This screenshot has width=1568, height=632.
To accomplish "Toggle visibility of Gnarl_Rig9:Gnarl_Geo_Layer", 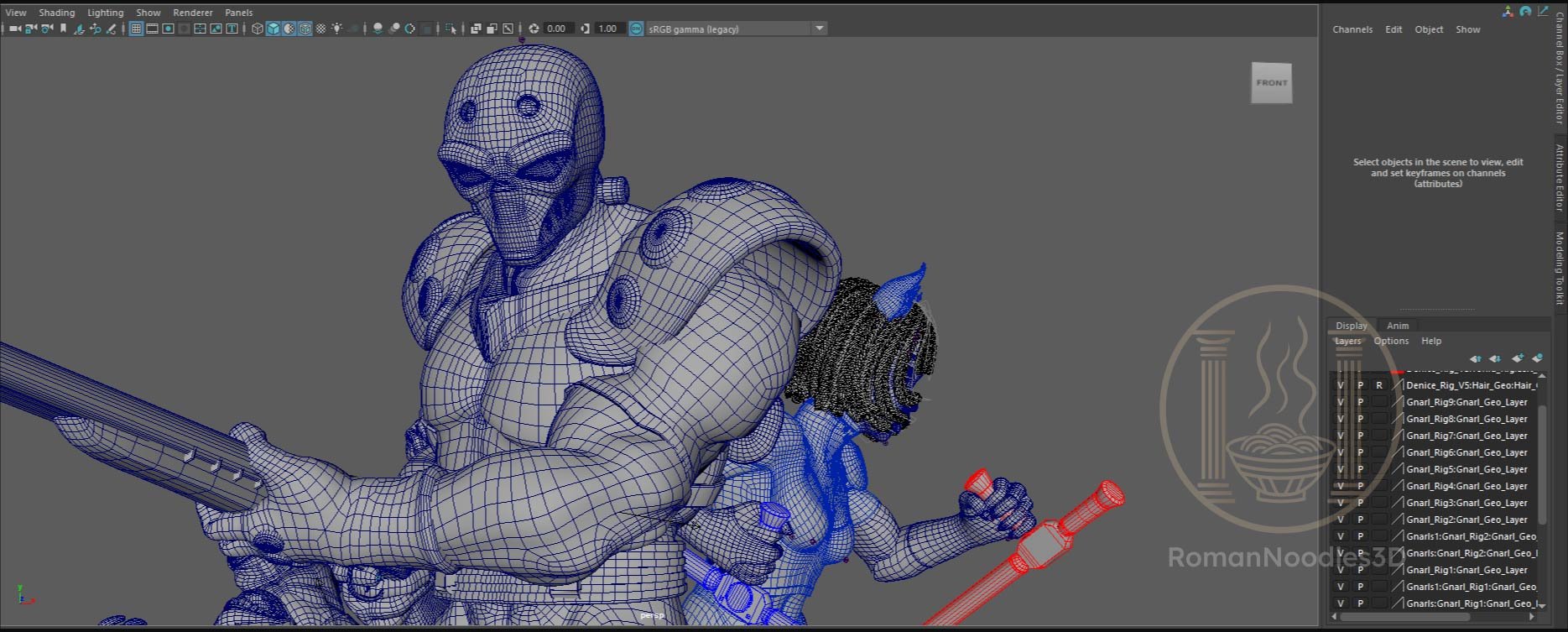I will tap(1340, 402).
